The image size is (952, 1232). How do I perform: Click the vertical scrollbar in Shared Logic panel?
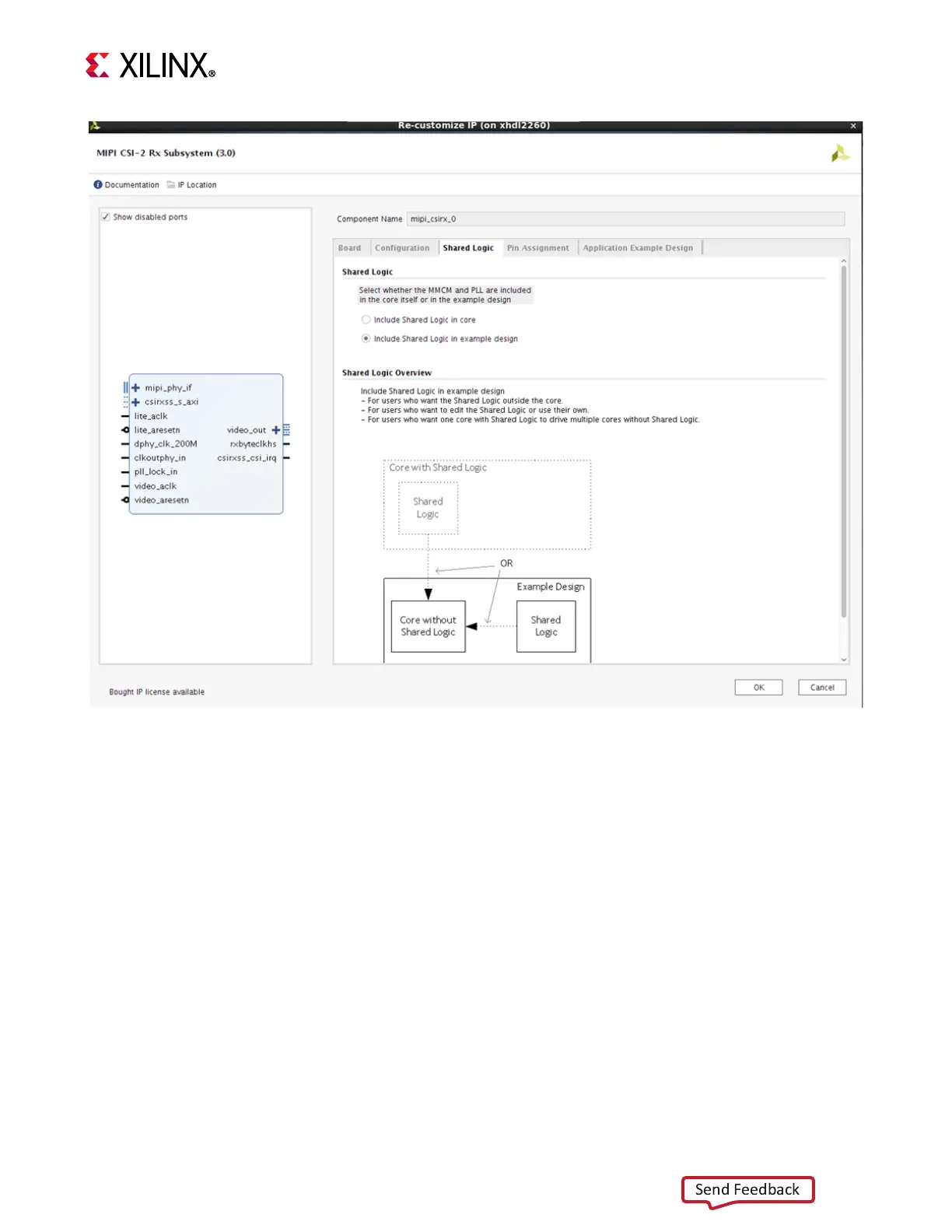pos(844,442)
